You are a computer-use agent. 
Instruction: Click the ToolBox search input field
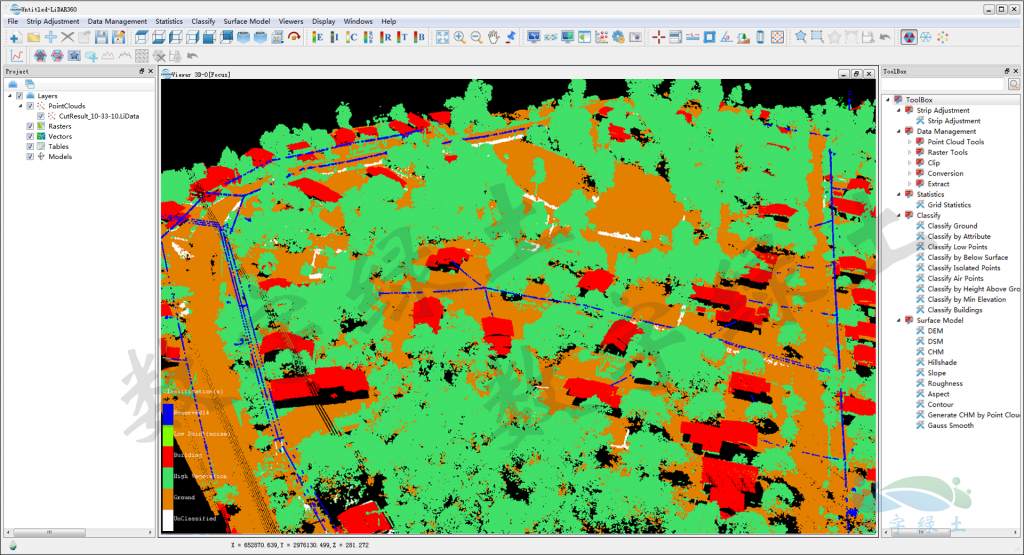(x=942, y=84)
